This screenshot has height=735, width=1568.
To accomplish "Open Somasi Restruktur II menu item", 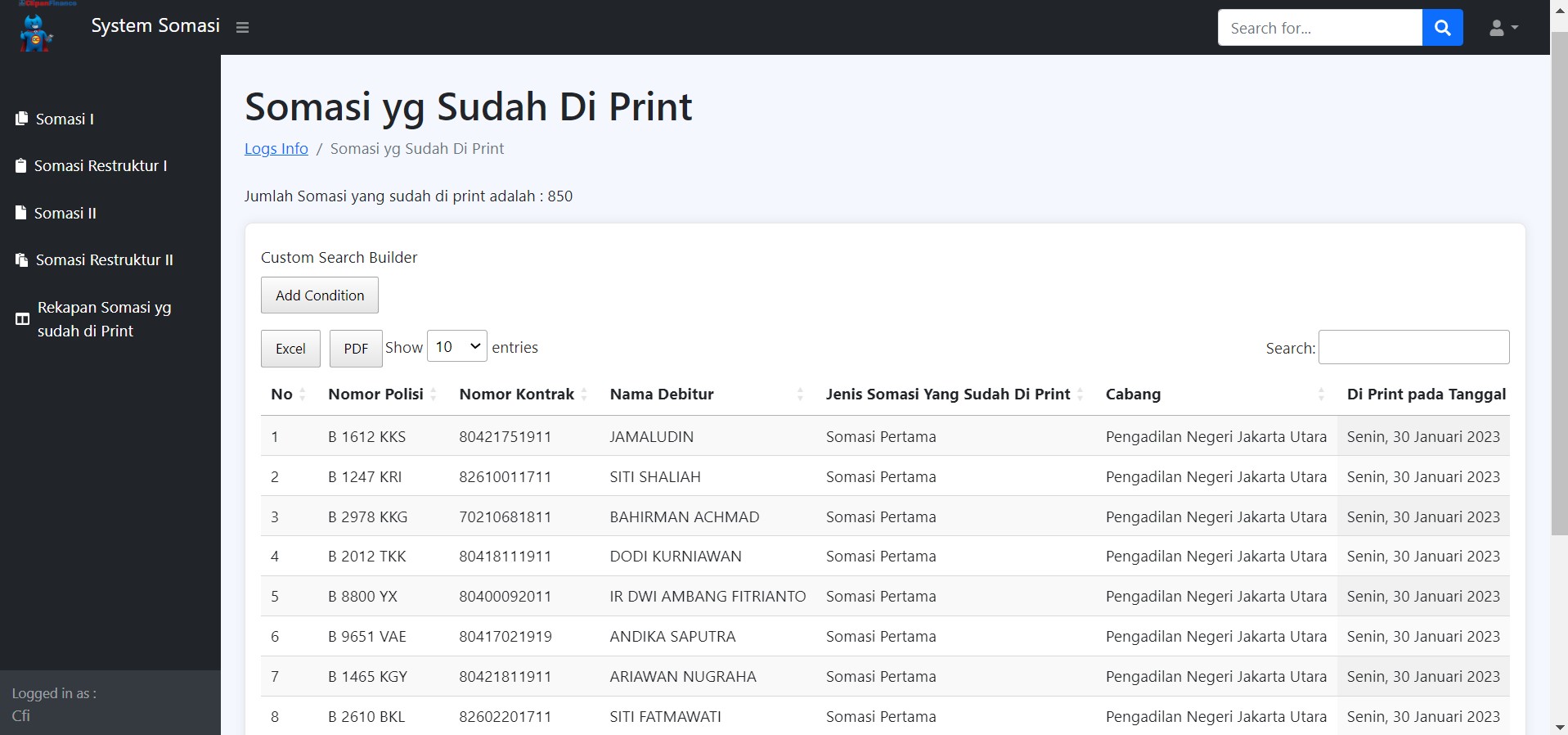I will [x=104, y=260].
